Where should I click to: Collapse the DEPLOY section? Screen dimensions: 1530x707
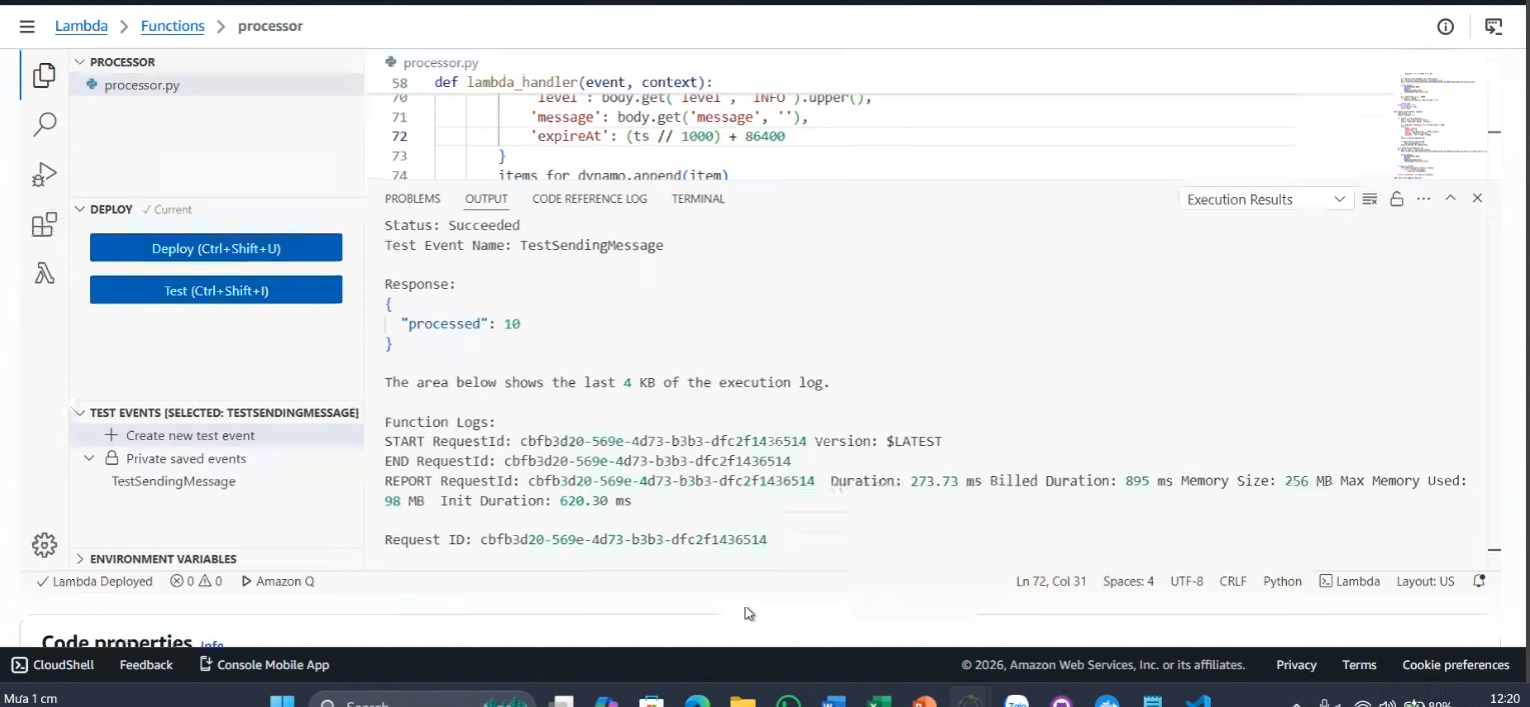(80, 209)
